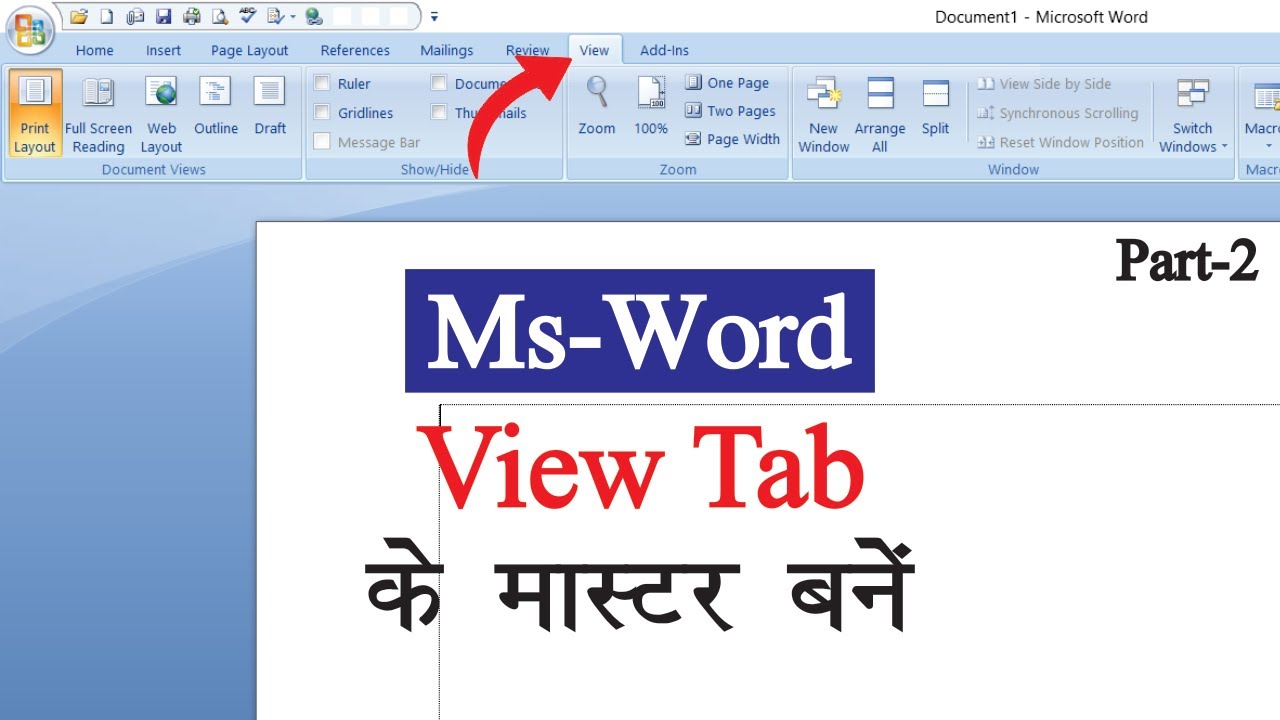Open the Insert ribbon tab
Screen dimensions: 1280x720
coord(164,50)
